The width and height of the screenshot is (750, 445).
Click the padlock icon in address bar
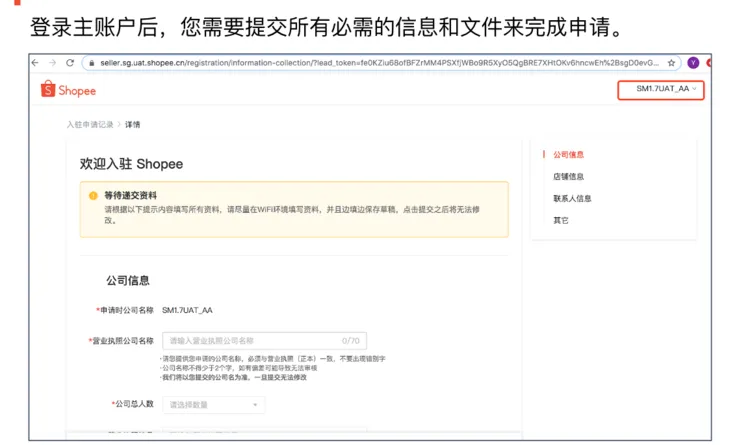92,63
